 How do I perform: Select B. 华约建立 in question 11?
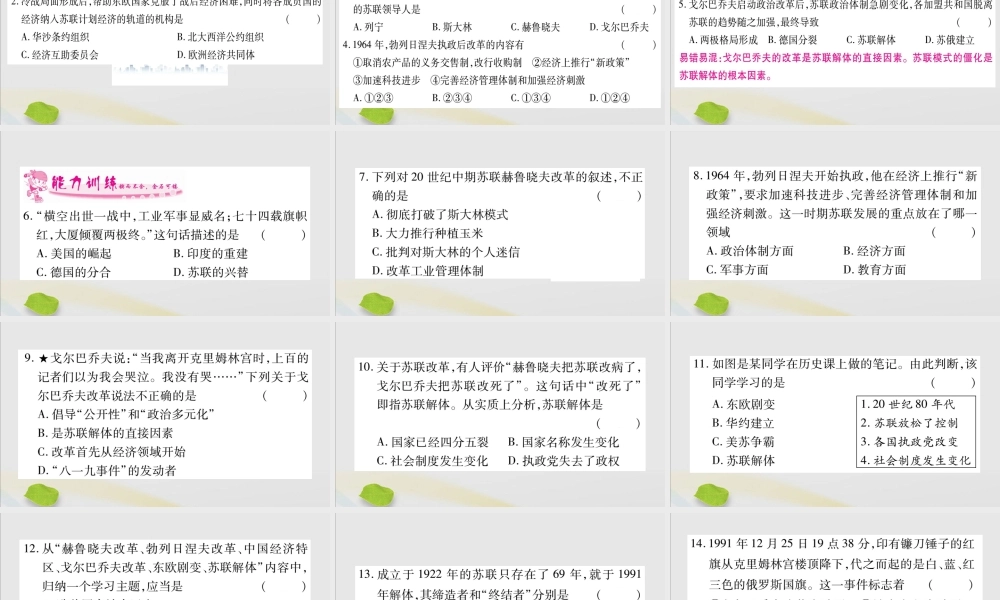click(x=743, y=423)
